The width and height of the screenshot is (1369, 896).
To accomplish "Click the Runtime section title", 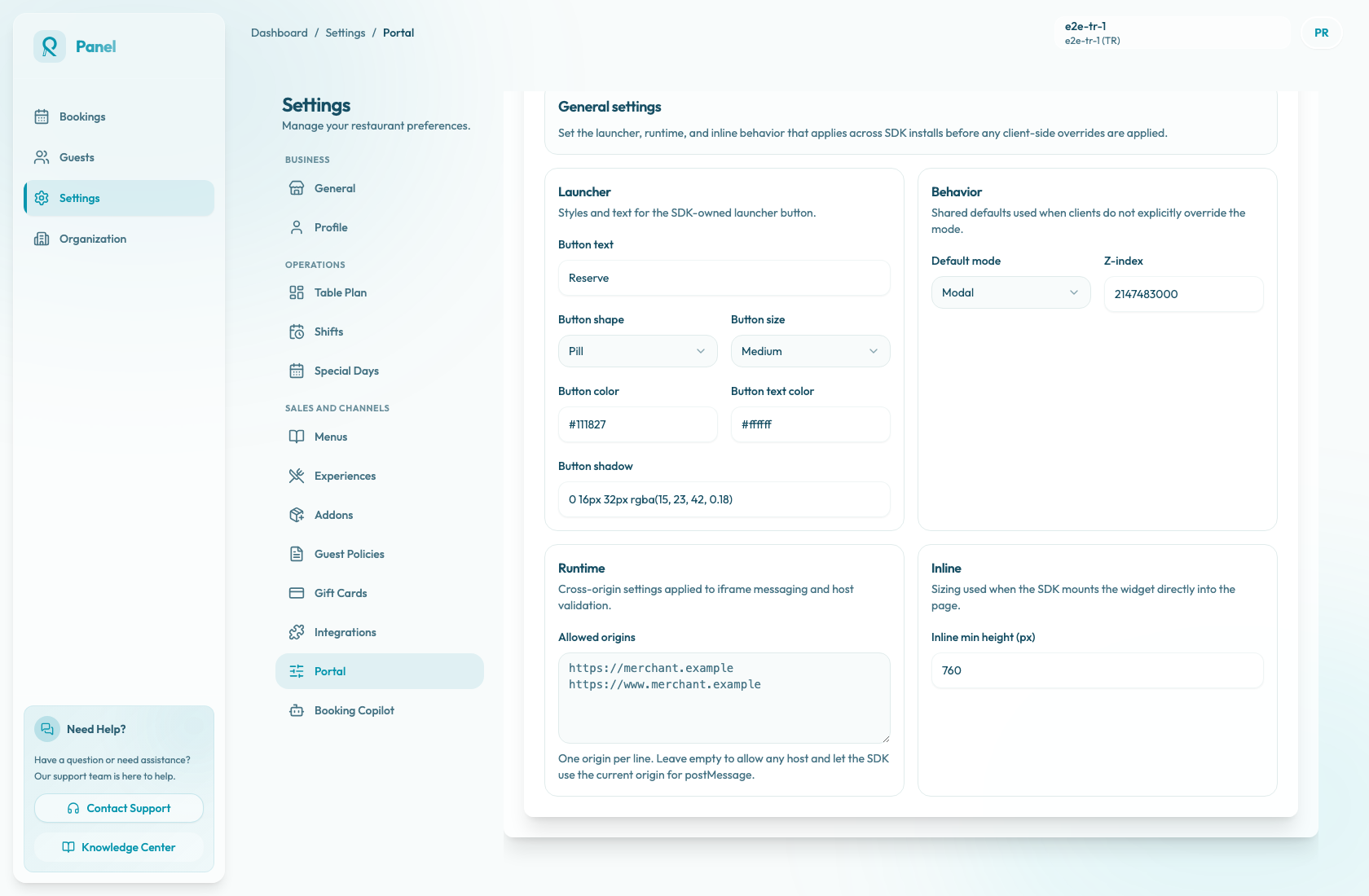I will coord(582,569).
